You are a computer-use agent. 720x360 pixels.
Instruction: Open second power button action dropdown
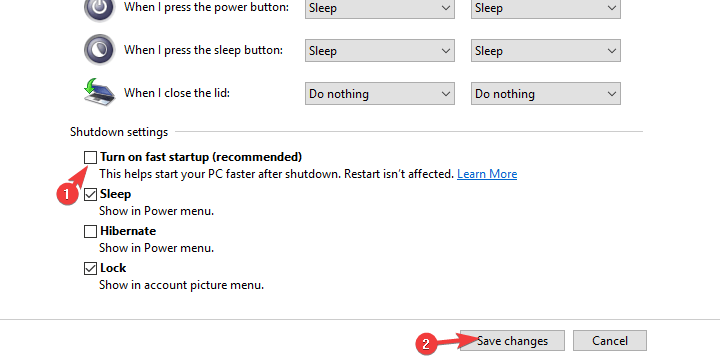546,8
